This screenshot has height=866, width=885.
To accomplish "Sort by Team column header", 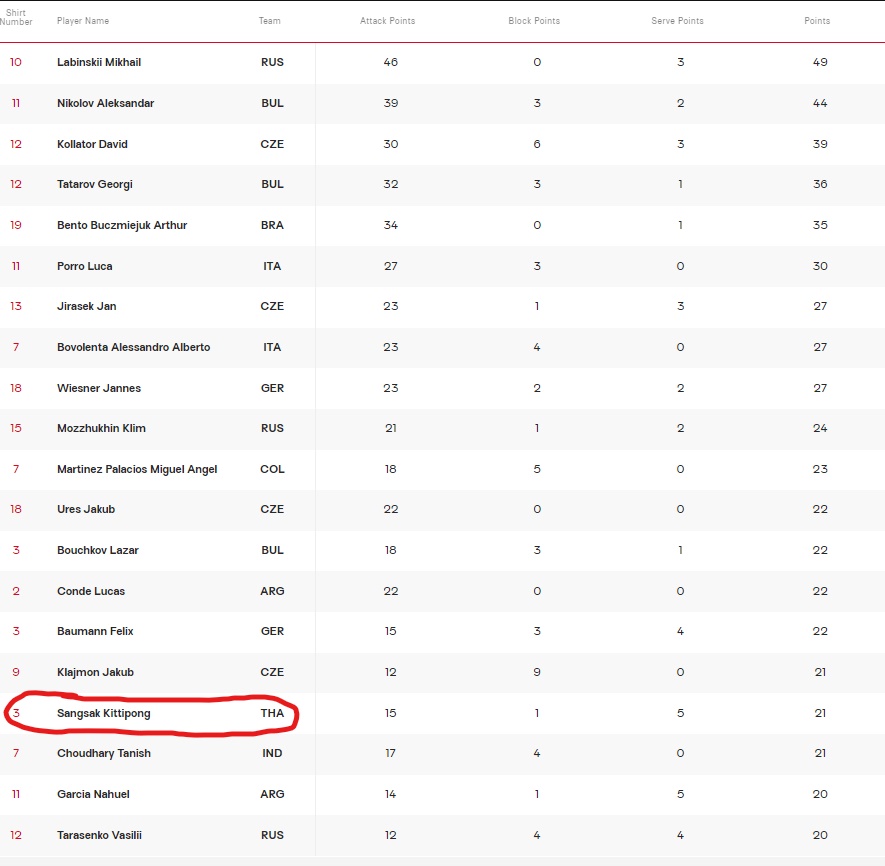I will point(270,21).
